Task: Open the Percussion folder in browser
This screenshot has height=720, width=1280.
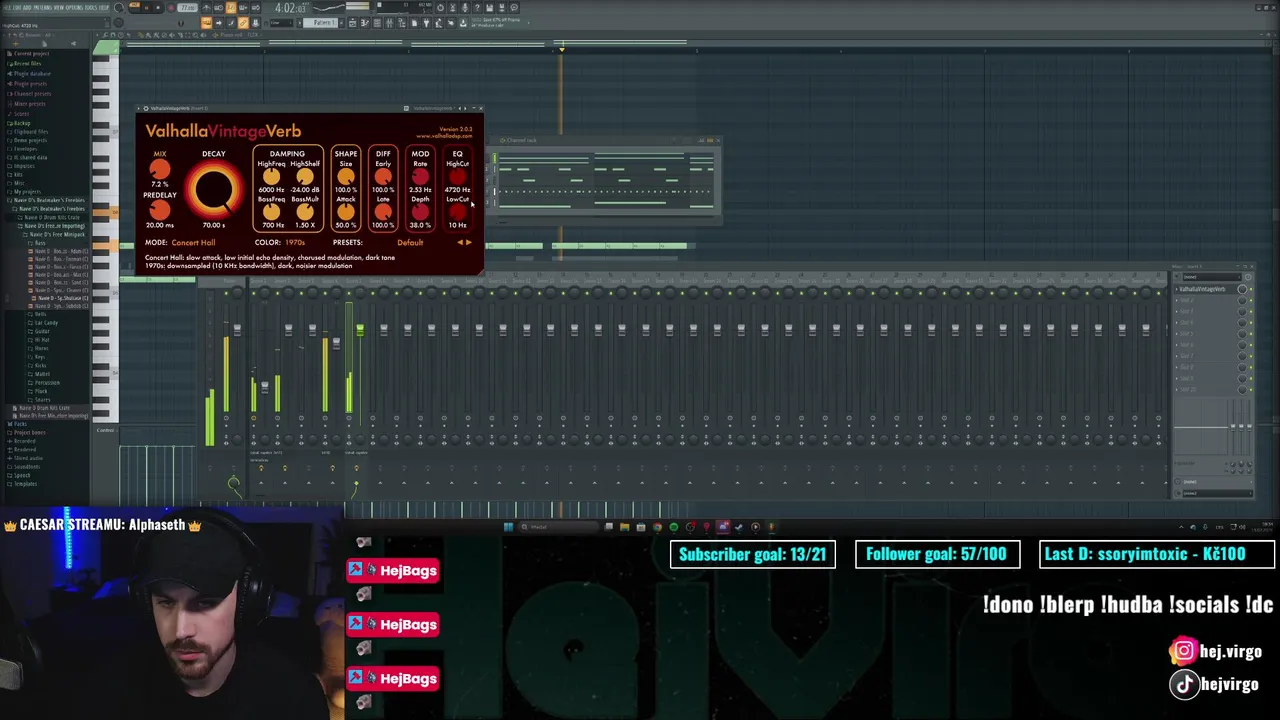Action: pos(47,383)
